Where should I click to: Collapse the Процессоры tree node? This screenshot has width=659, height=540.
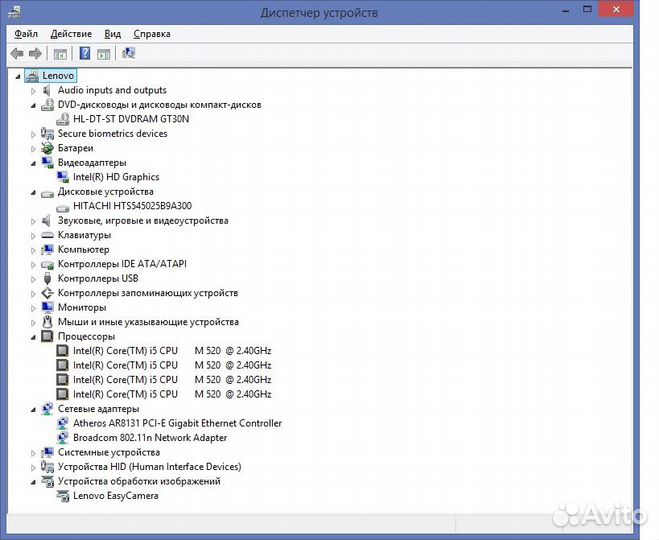click(x=33, y=337)
